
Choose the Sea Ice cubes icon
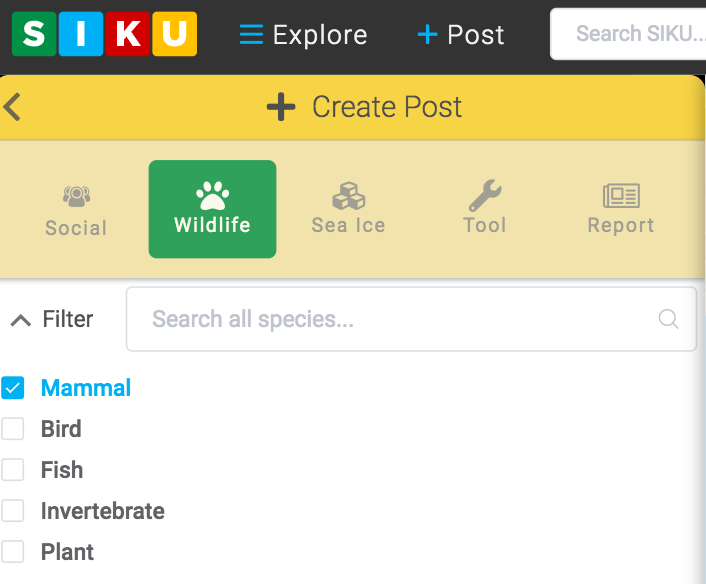click(348, 195)
